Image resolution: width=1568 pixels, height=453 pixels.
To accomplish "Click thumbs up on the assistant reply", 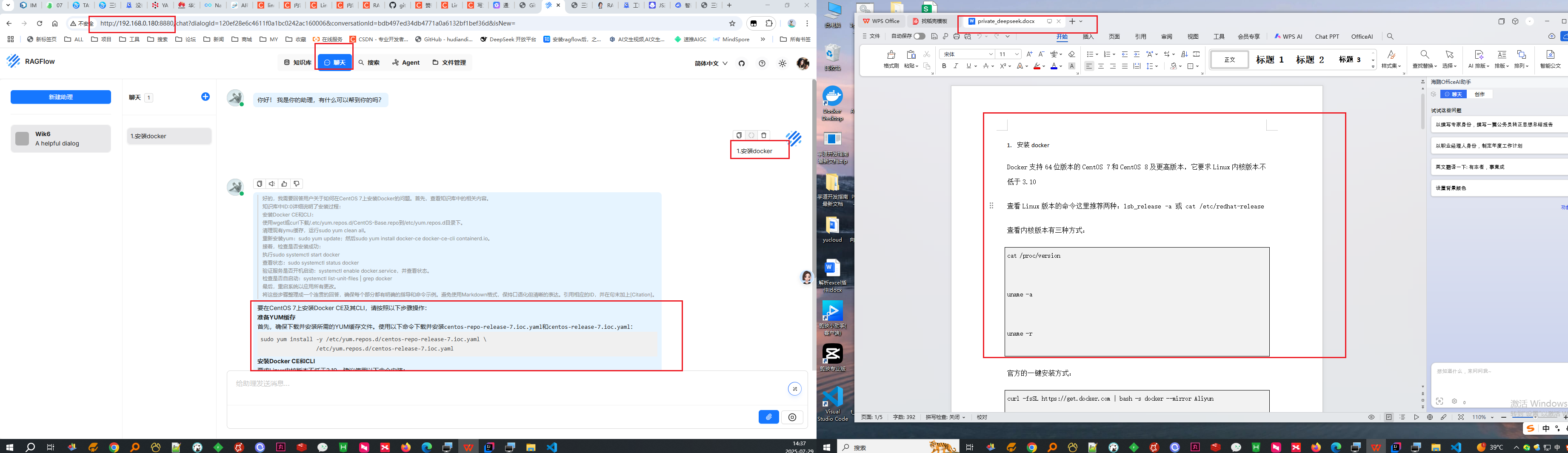I will 284,184.
